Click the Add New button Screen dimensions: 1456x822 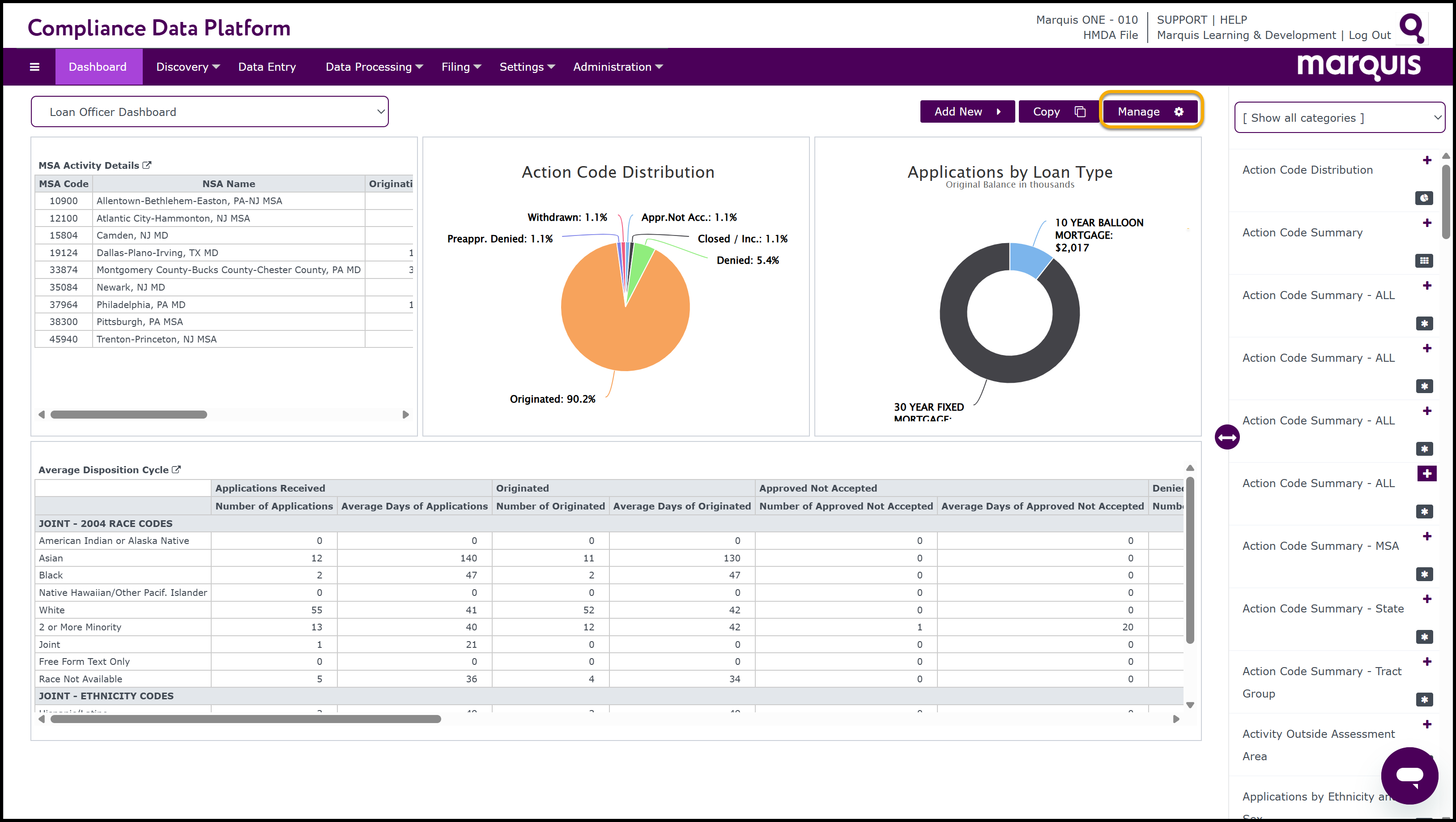tap(967, 111)
